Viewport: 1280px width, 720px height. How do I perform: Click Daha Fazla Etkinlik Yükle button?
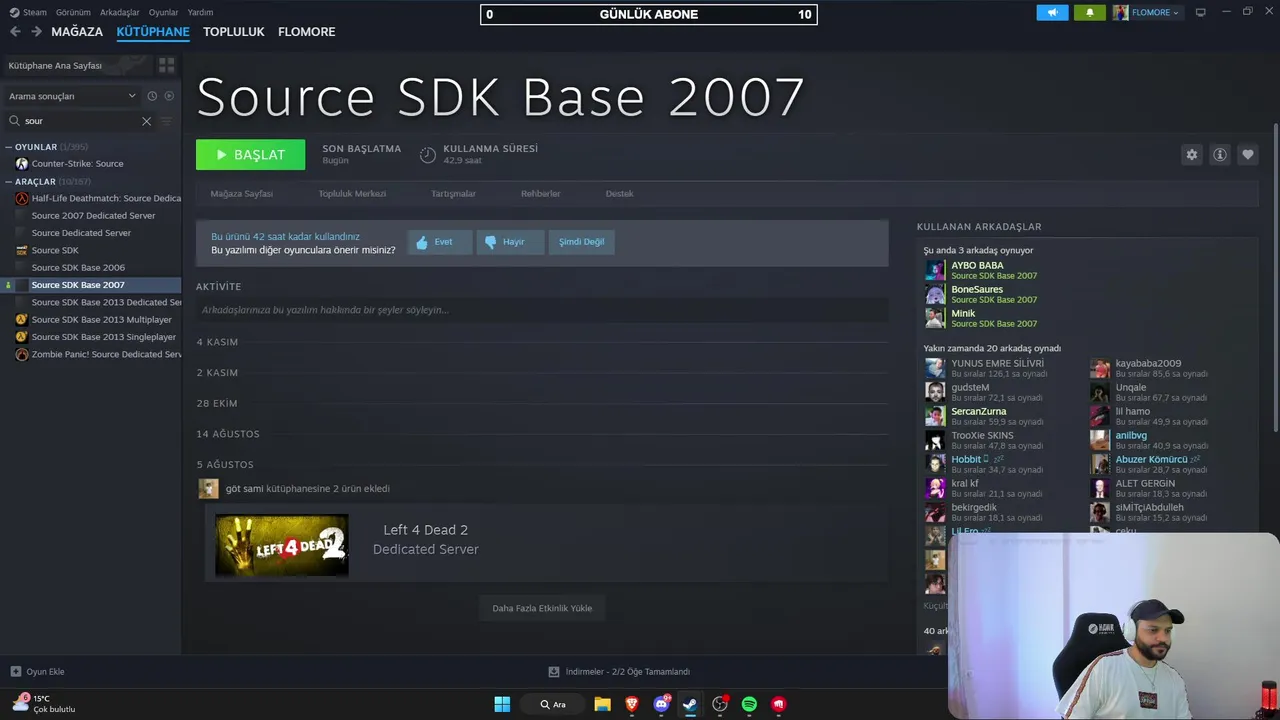[542, 608]
